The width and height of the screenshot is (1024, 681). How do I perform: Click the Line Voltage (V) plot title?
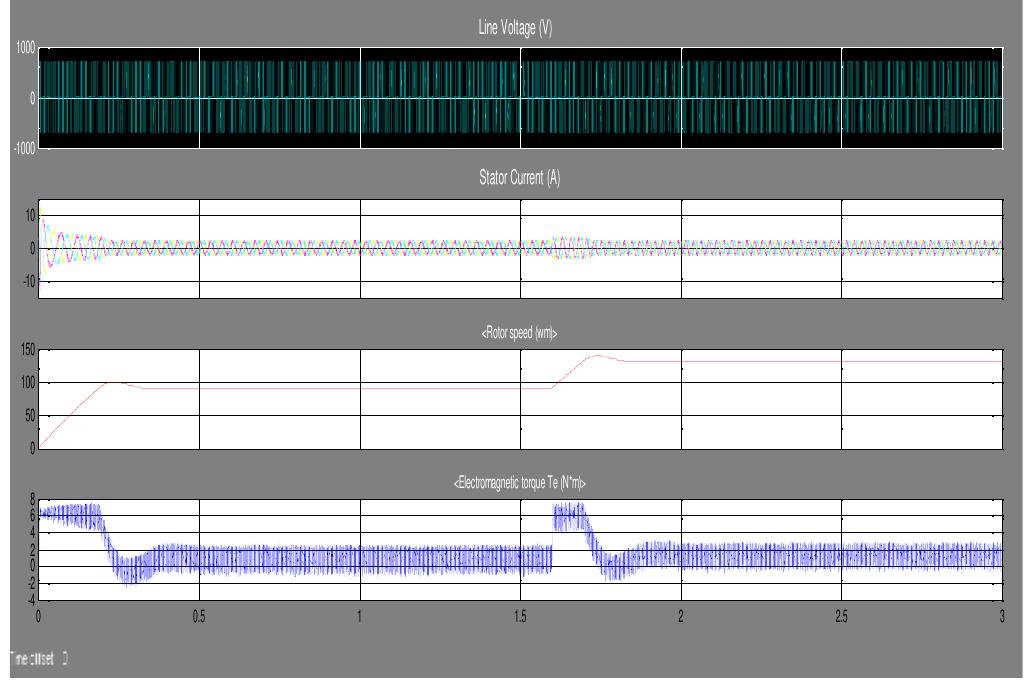(515, 27)
